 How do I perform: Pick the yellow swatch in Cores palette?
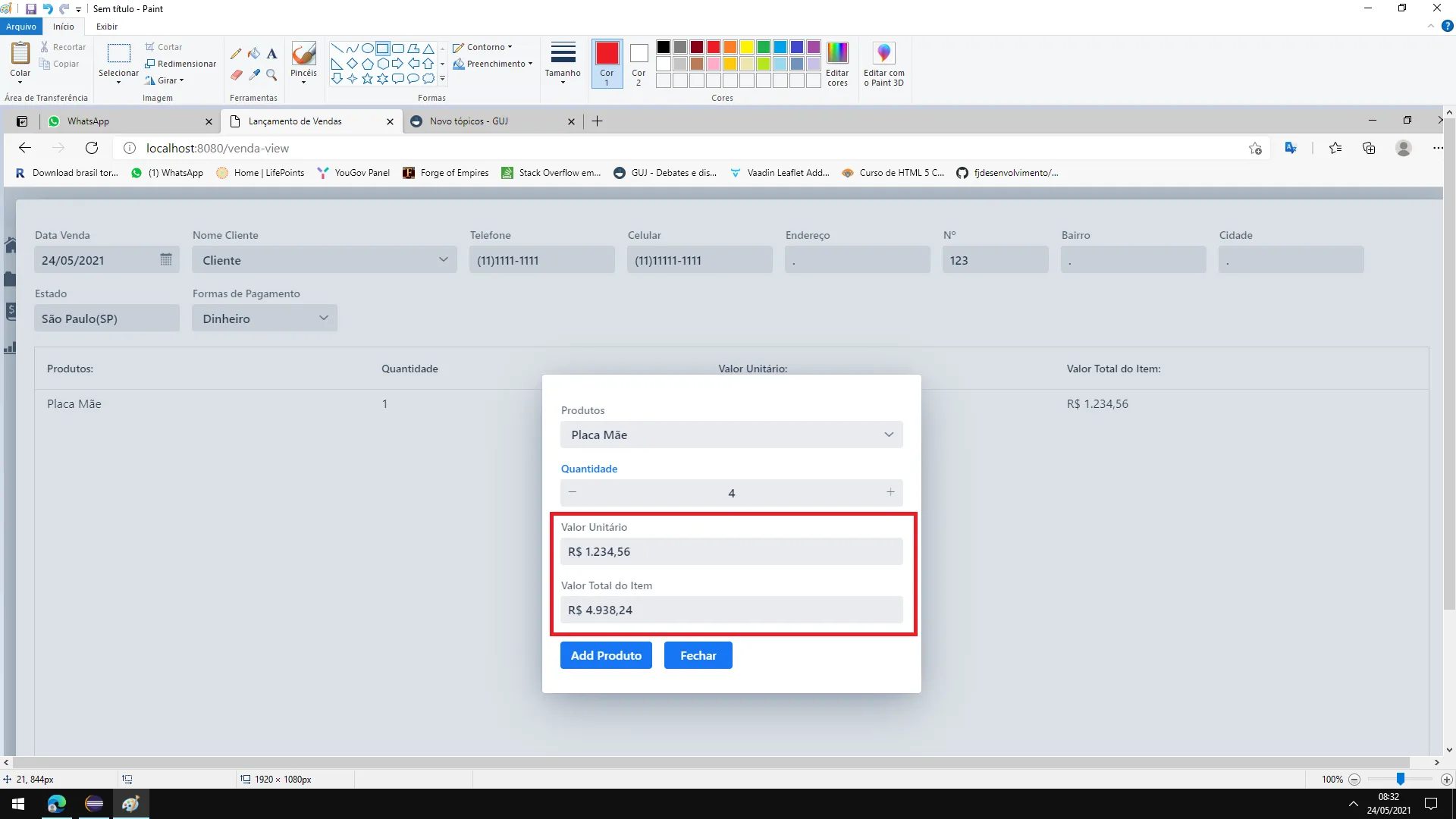747,47
